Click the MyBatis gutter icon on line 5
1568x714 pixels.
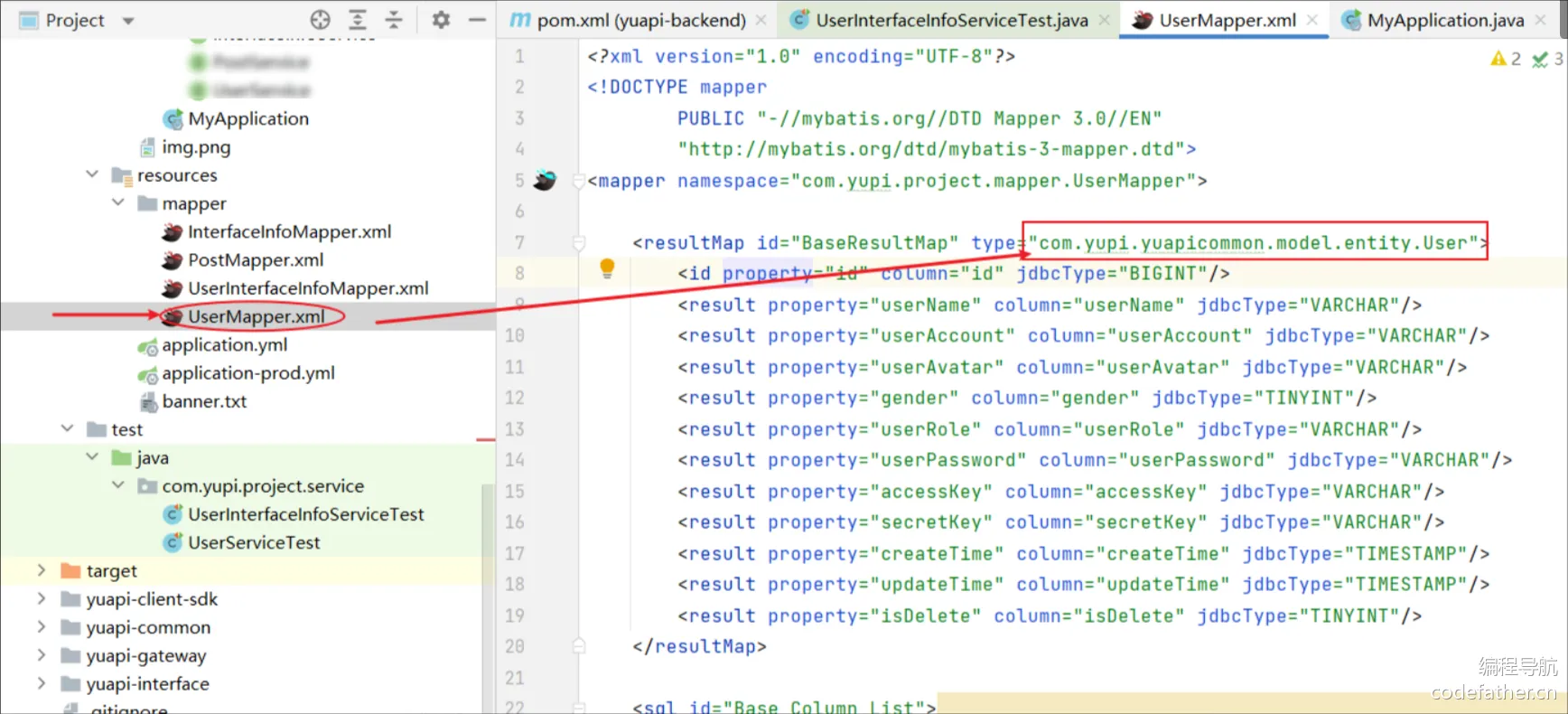click(545, 180)
